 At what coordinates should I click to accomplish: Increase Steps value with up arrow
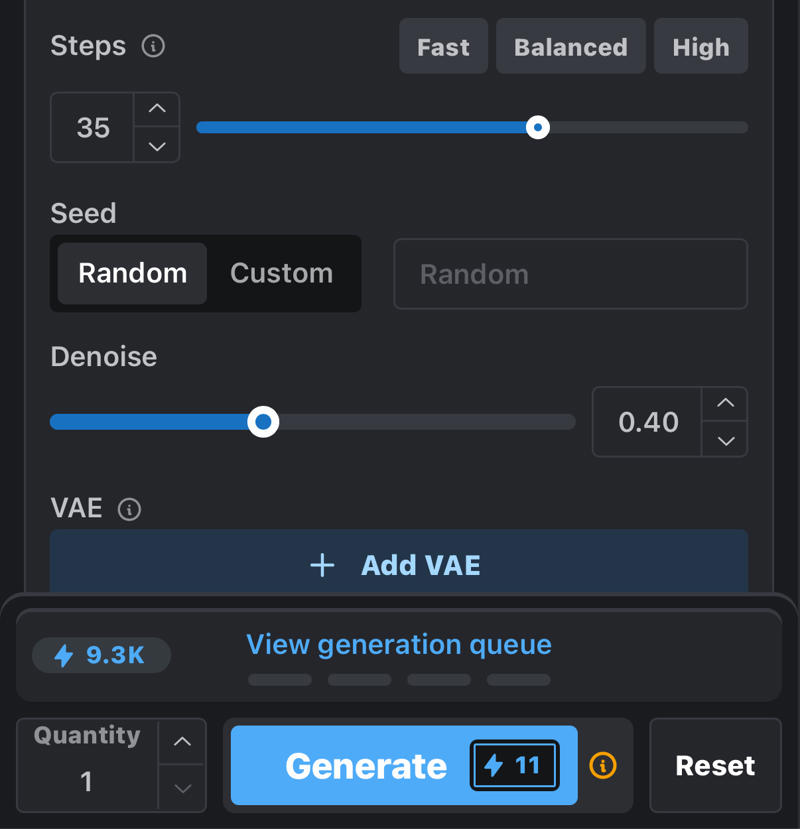click(x=157, y=109)
